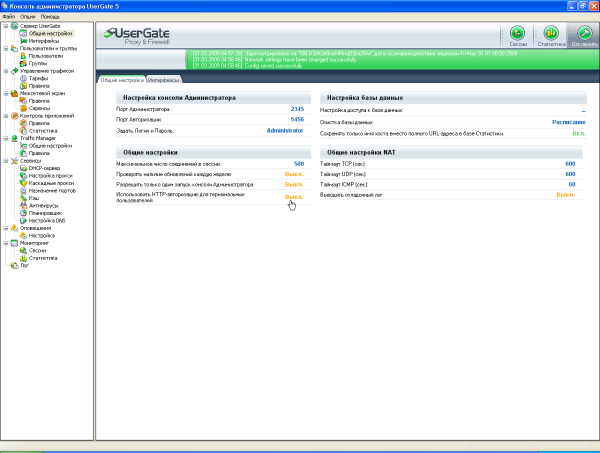
Task: Click the Мониторинг icon
Action: click(x=15, y=243)
